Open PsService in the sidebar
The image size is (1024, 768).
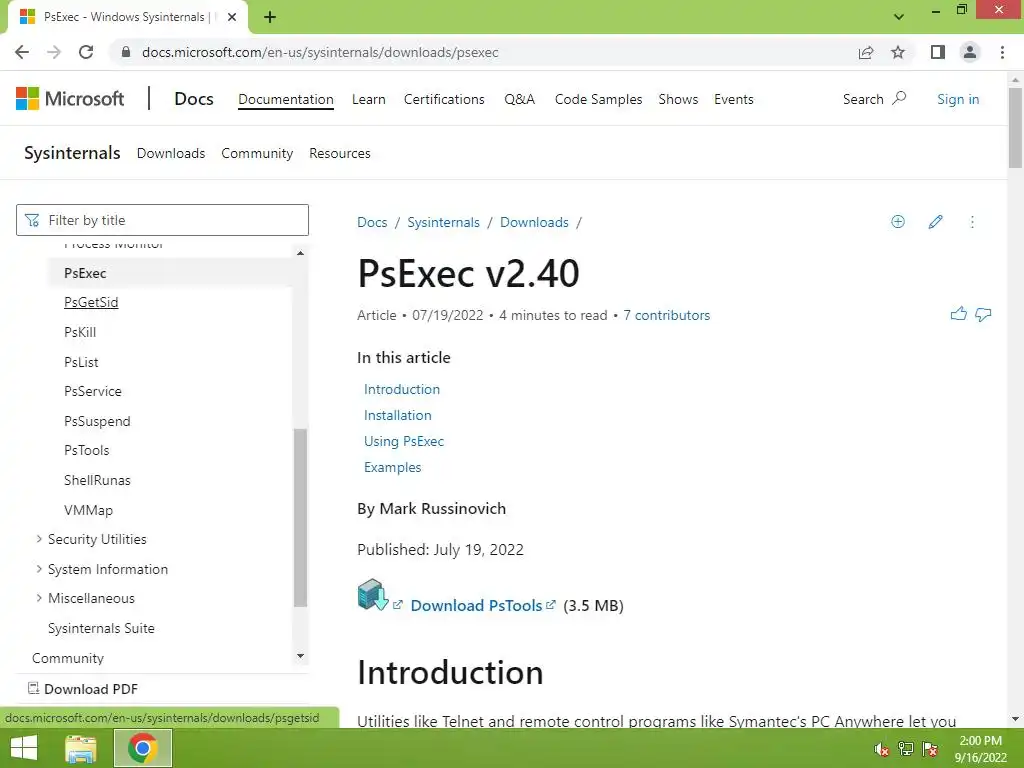93,391
